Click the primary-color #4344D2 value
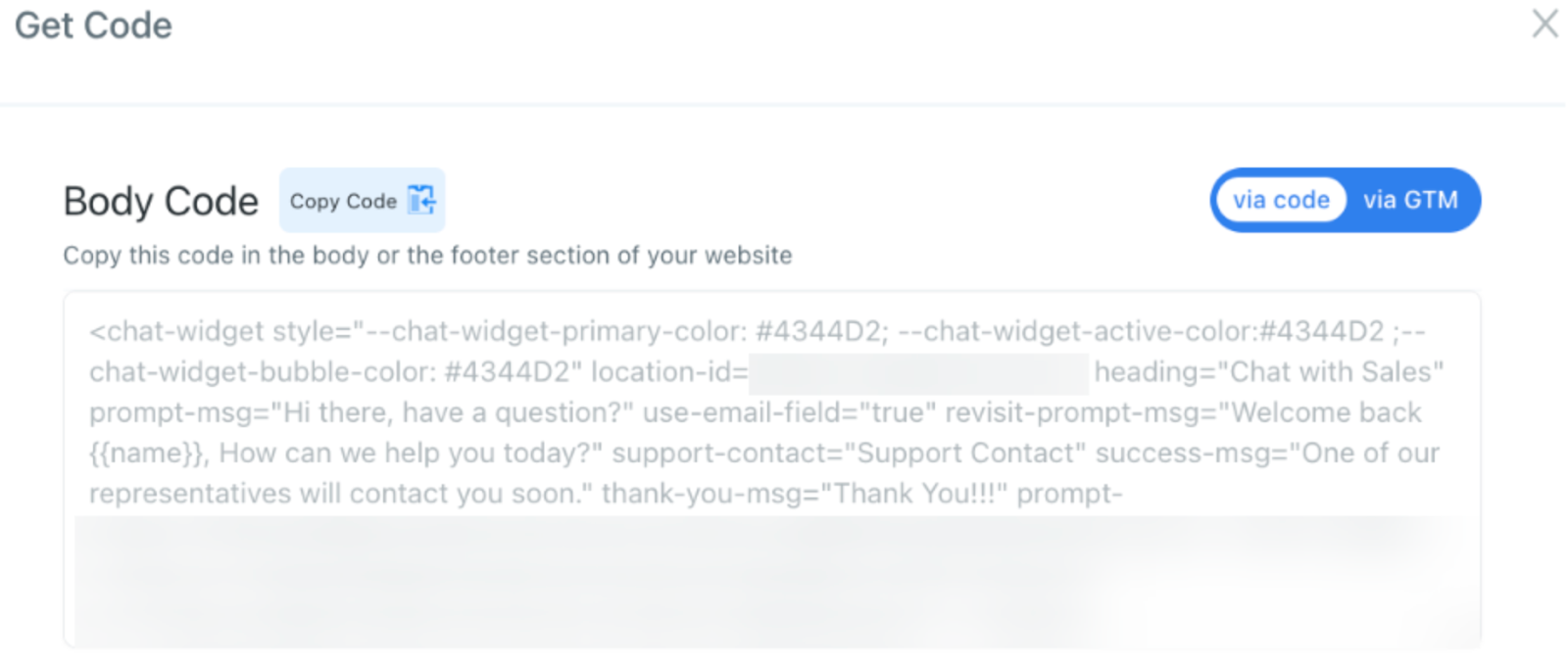Image resolution: width=1568 pixels, height=670 pixels. click(x=821, y=331)
